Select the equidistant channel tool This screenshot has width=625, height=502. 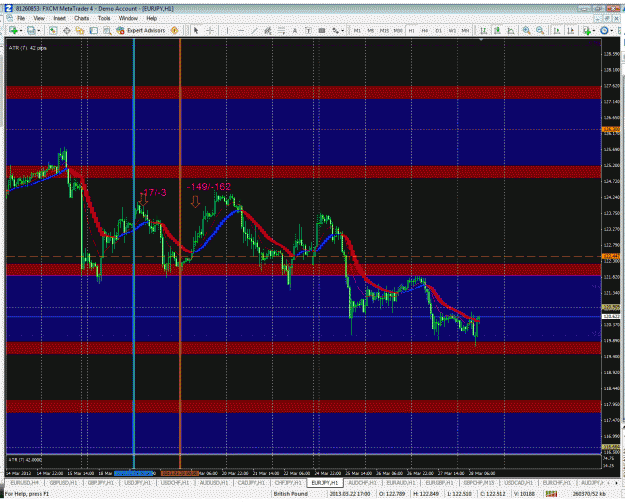click(x=268, y=30)
